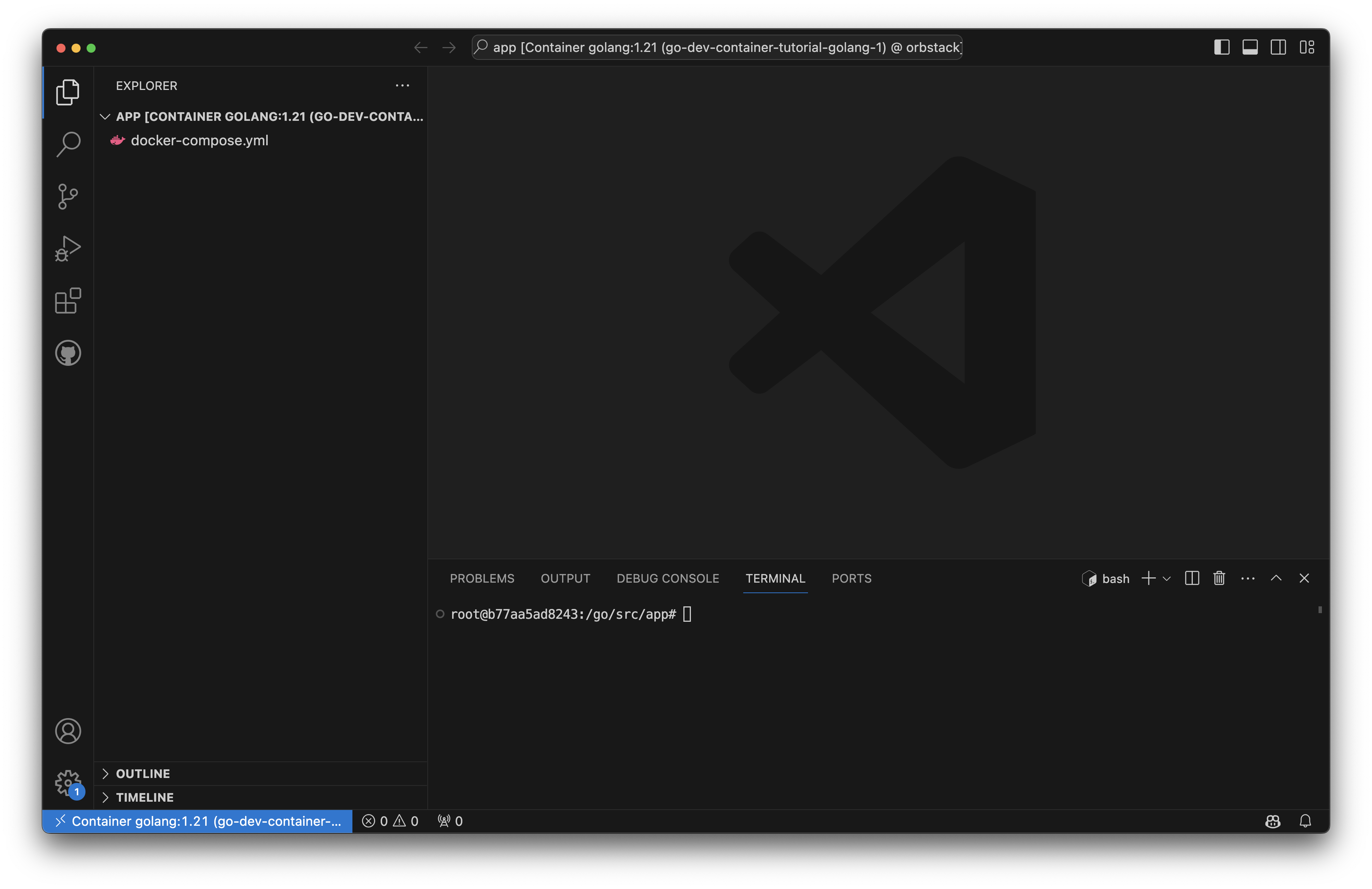Open terminal panel more actions

tap(1247, 578)
